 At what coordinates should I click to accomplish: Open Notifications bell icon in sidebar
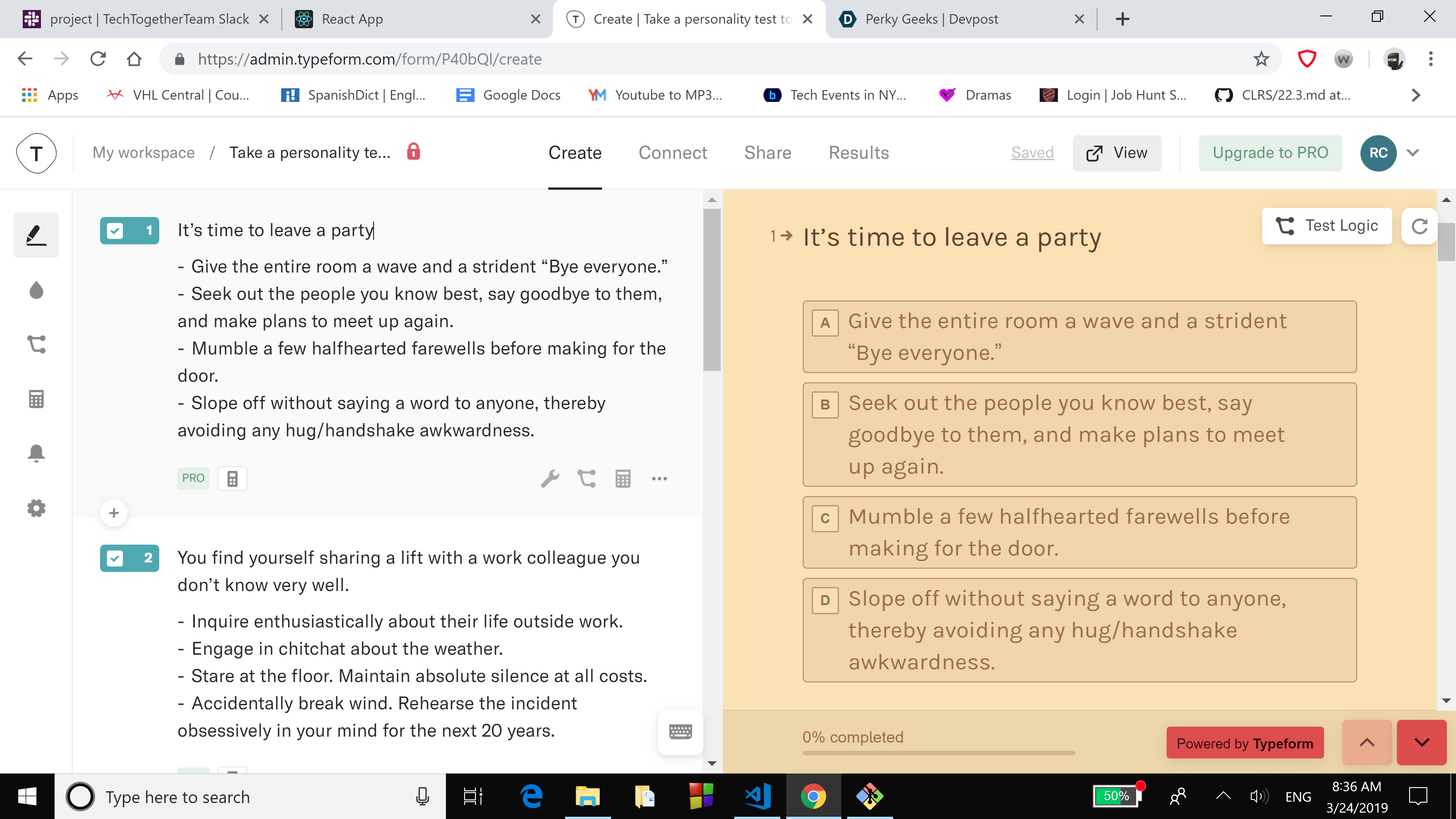coord(36,453)
